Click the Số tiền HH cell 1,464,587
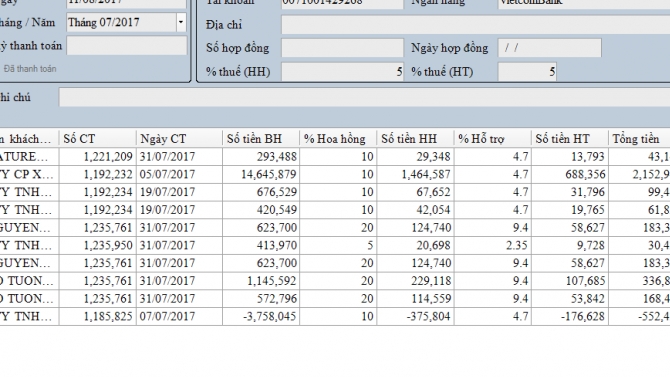 [415, 174]
